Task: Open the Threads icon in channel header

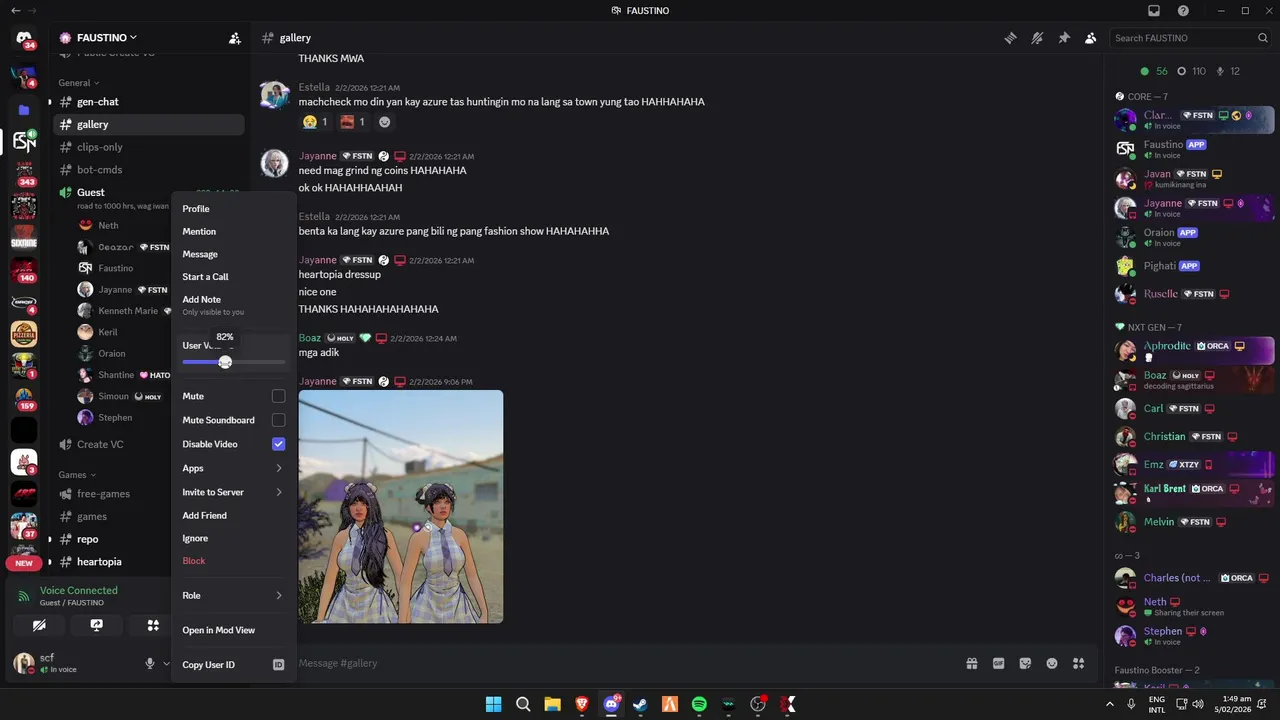Action: tap(1011, 38)
